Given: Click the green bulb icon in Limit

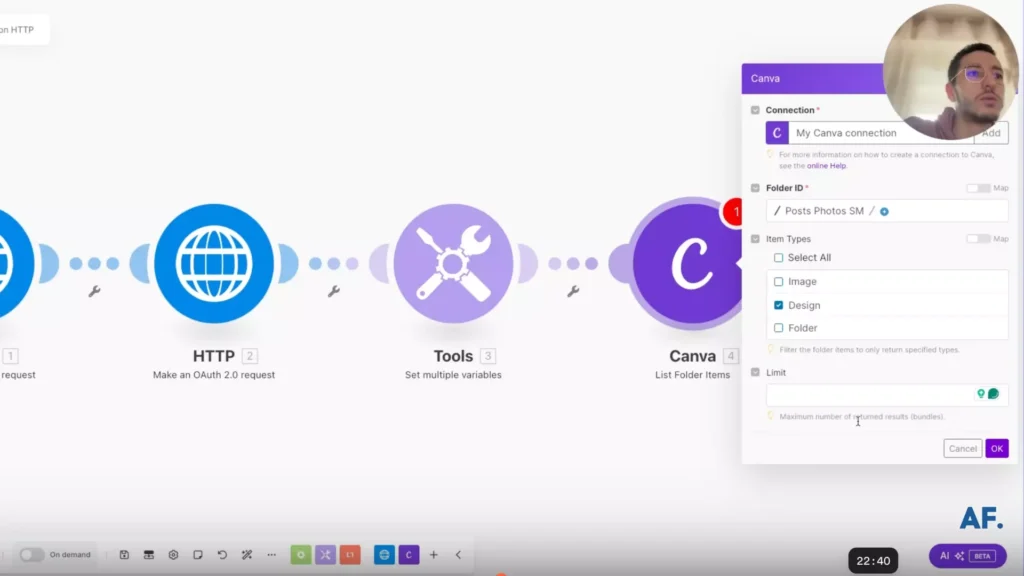Looking at the screenshot, I should pyautogui.click(x=980, y=394).
